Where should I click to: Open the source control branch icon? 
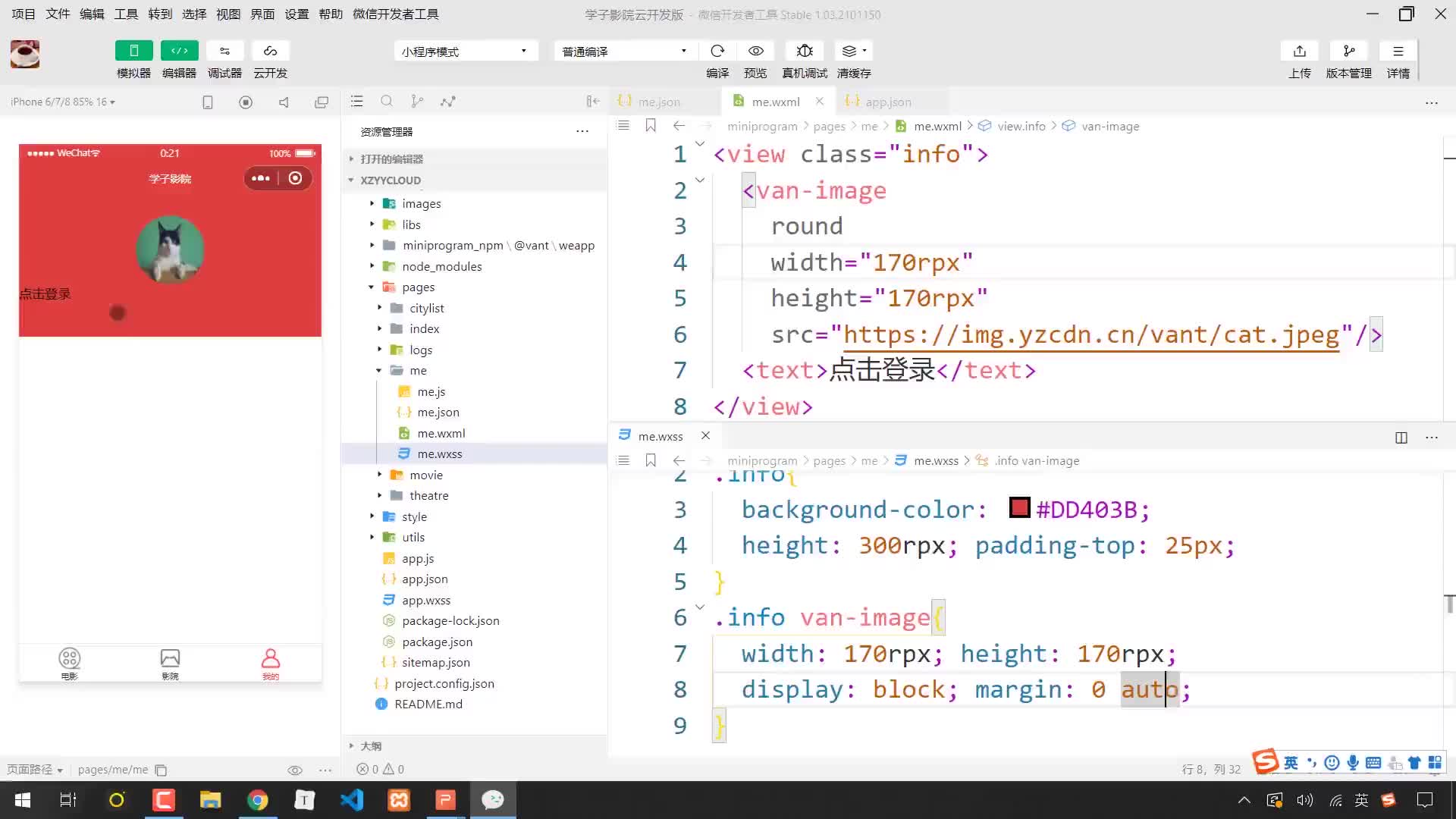pyautogui.click(x=417, y=101)
